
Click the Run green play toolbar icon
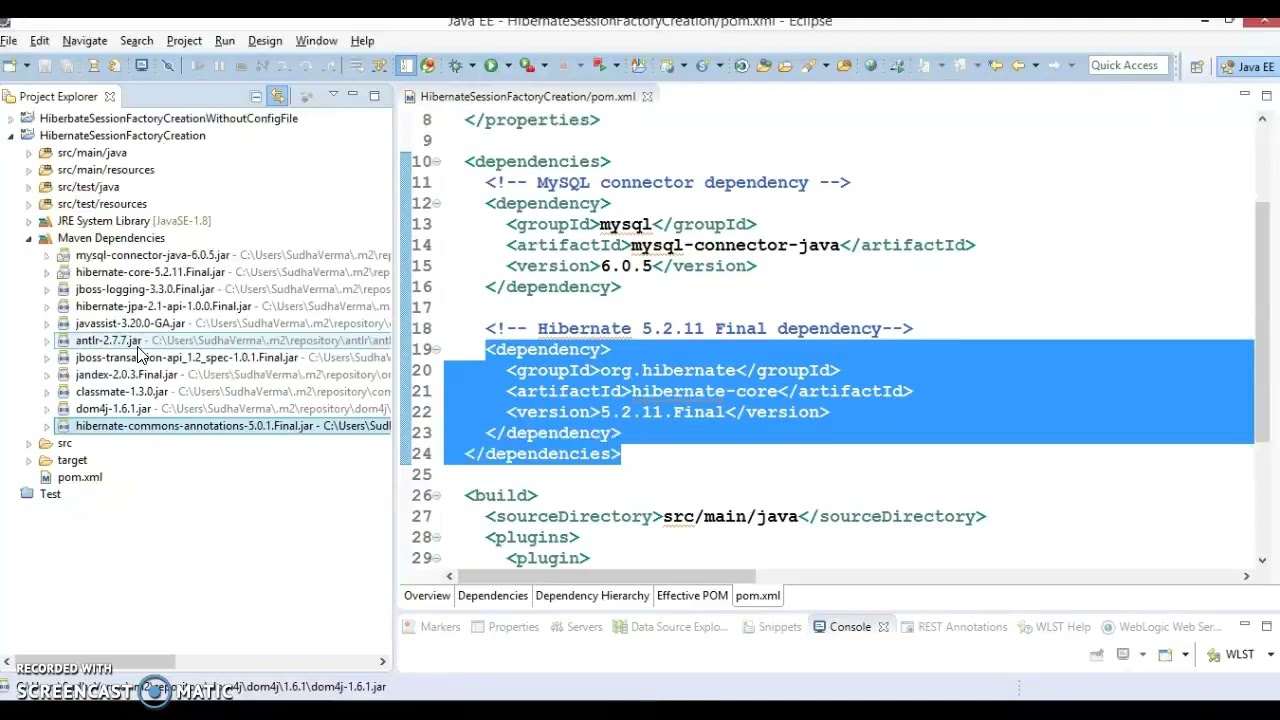click(x=491, y=66)
